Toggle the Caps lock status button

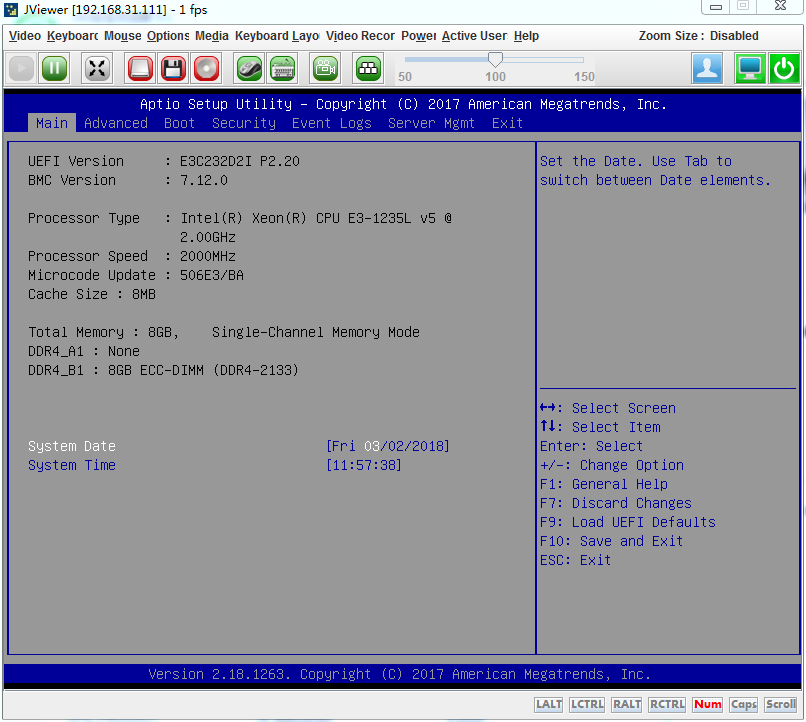pyautogui.click(x=743, y=704)
